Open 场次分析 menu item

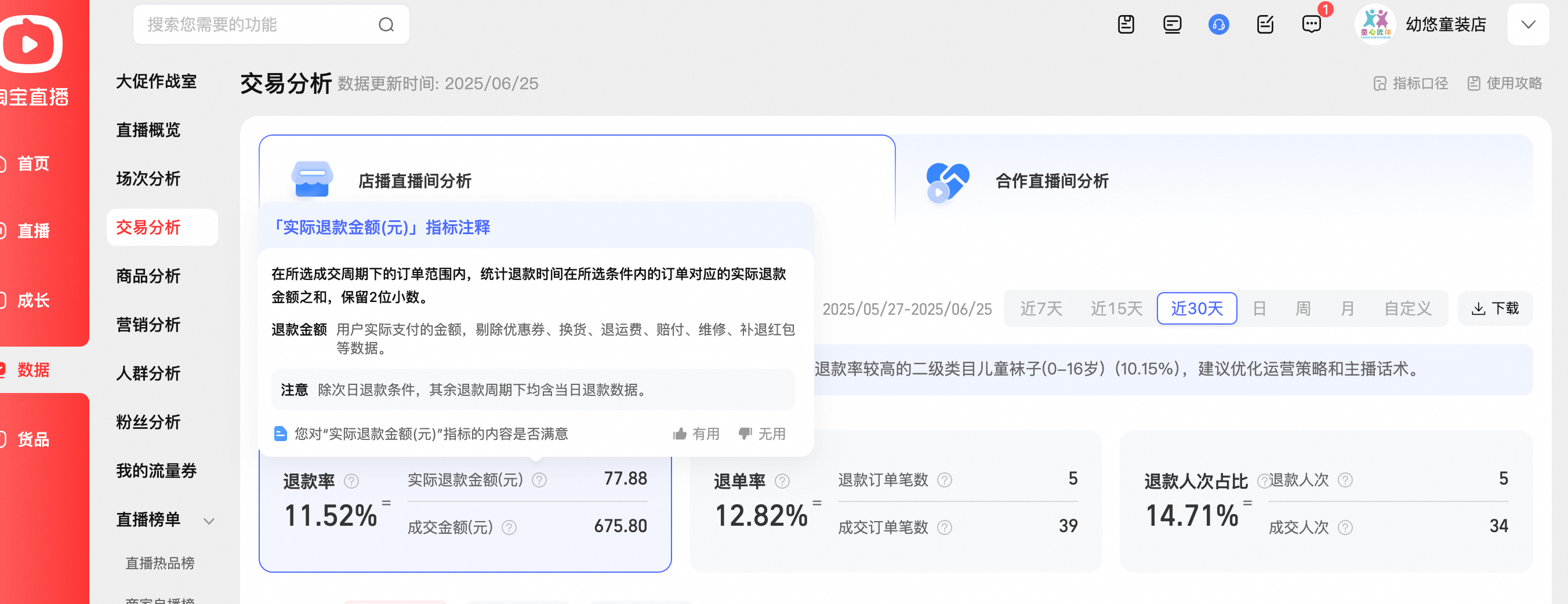click(x=148, y=178)
